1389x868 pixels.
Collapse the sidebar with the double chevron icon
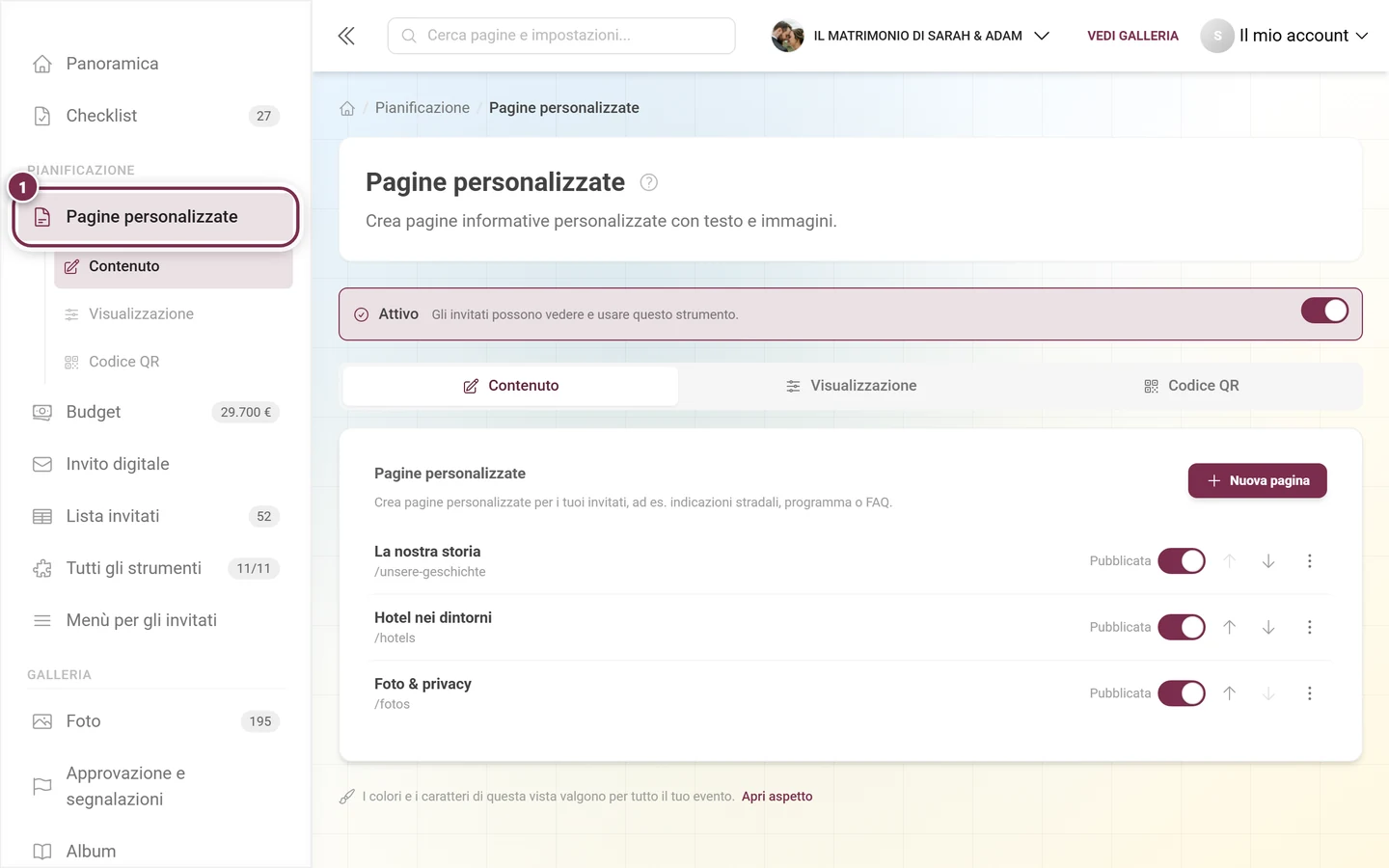(346, 36)
